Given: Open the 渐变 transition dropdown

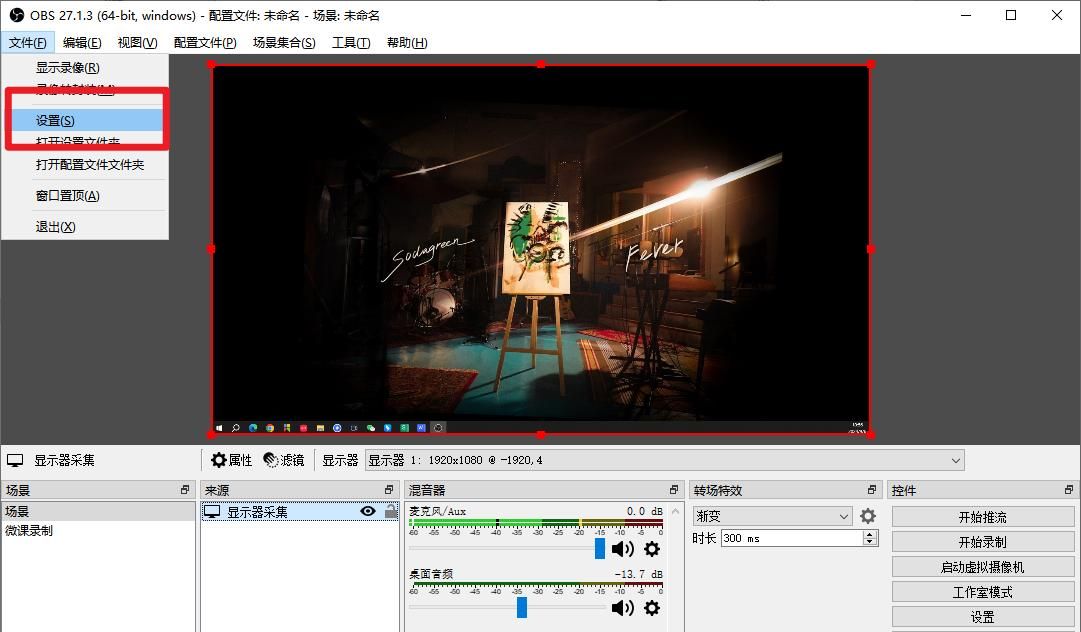Looking at the screenshot, I should [774, 516].
